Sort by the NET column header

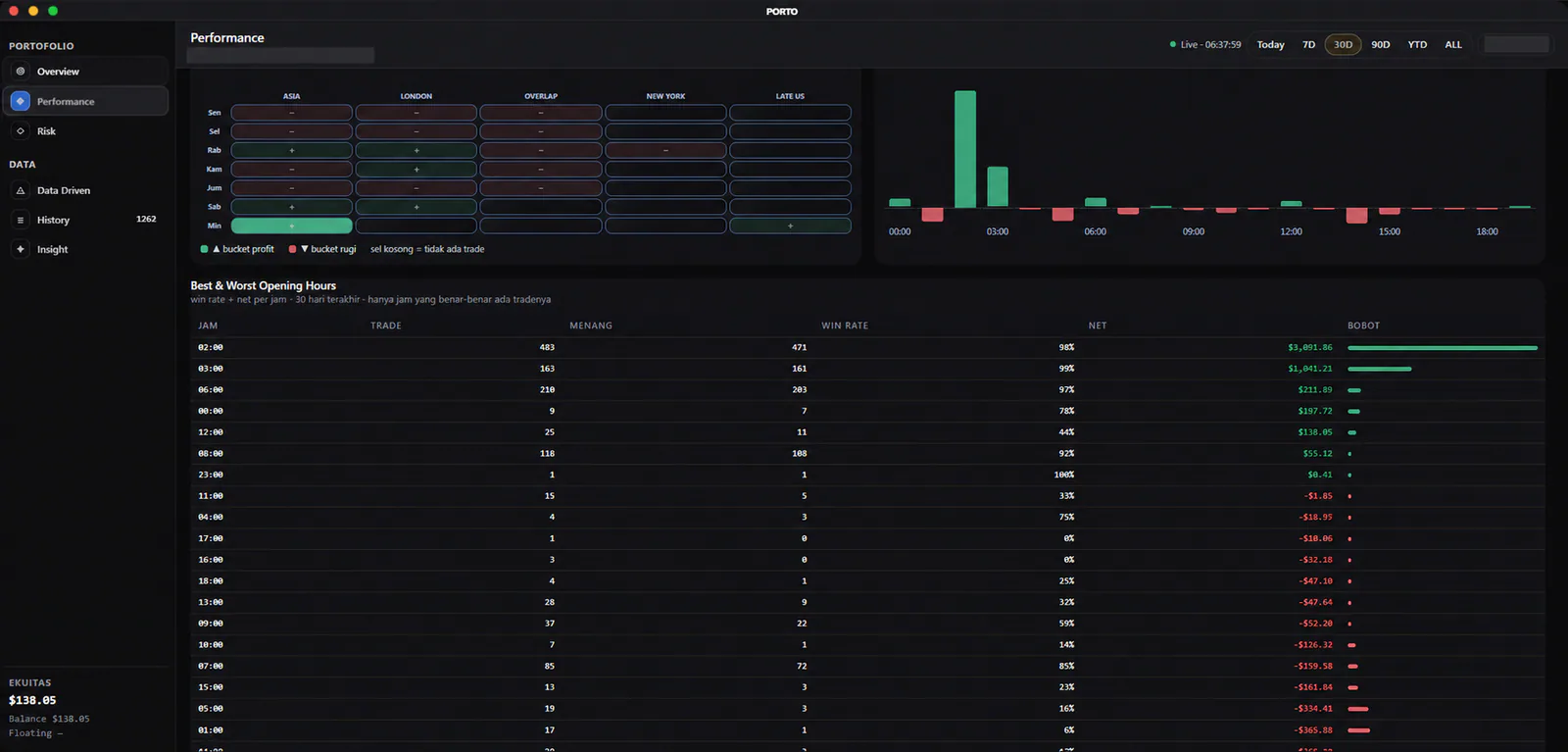tap(1098, 326)
